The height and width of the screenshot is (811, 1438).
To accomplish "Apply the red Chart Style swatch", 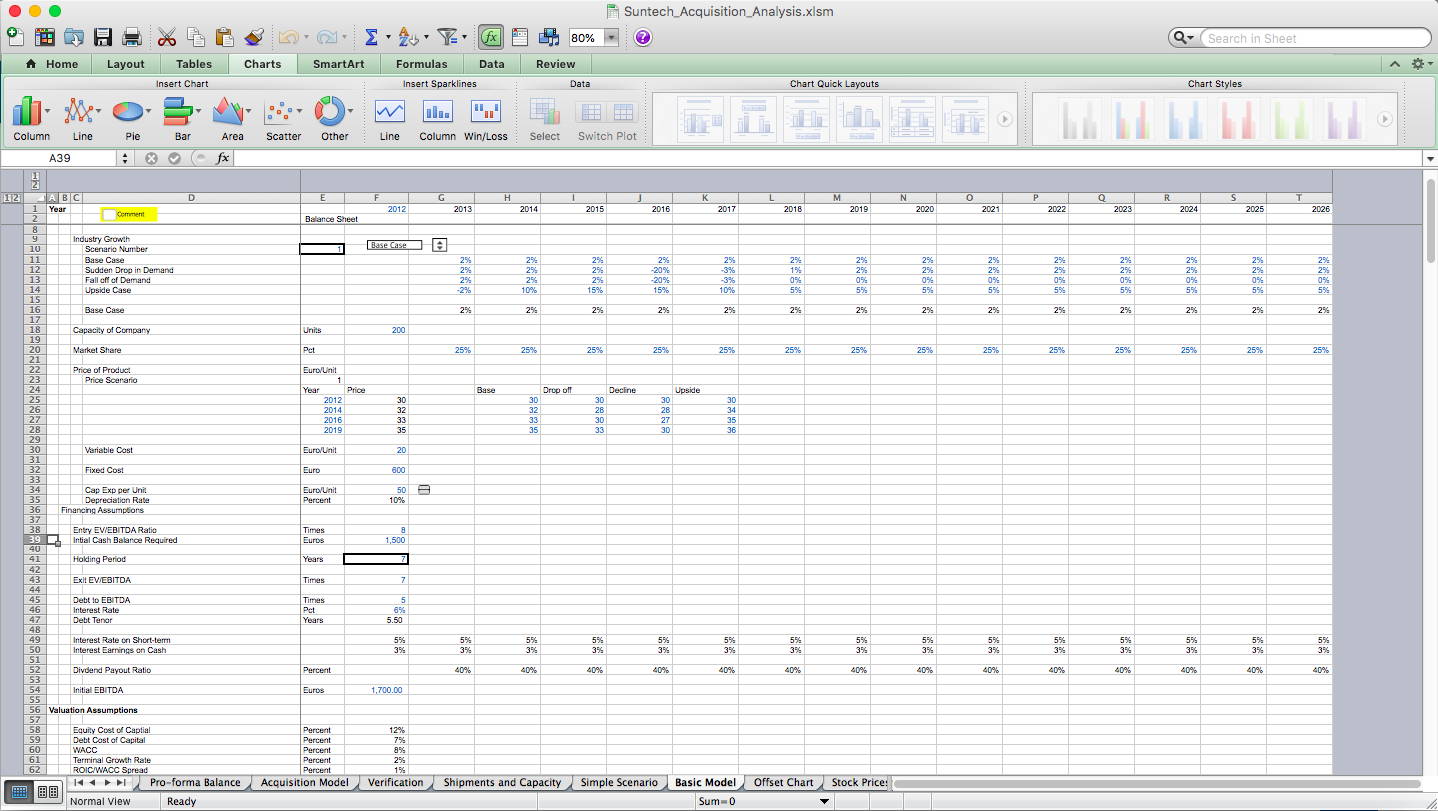I will 1238,119.
